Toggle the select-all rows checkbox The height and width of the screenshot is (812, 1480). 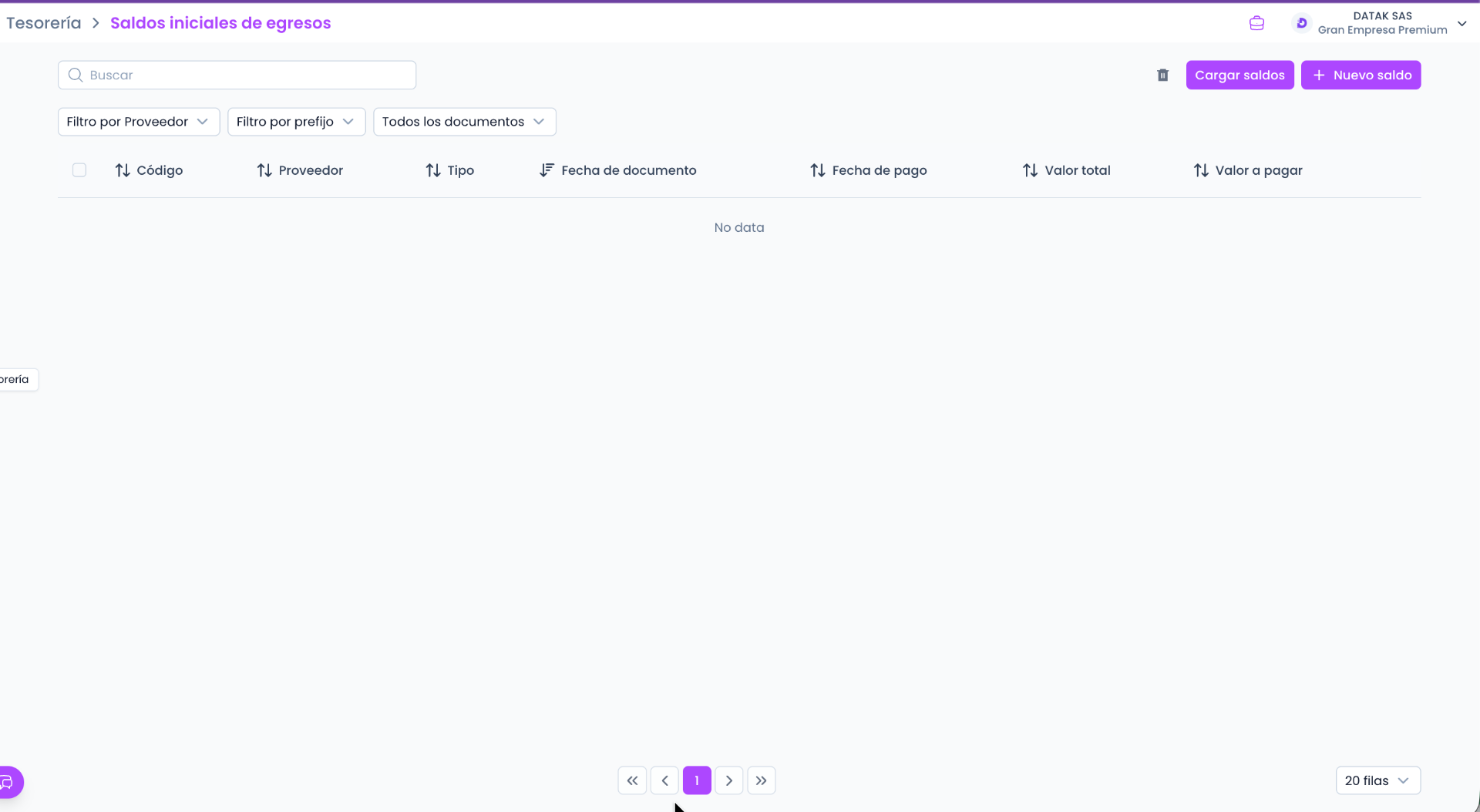[x=79, y=170]
